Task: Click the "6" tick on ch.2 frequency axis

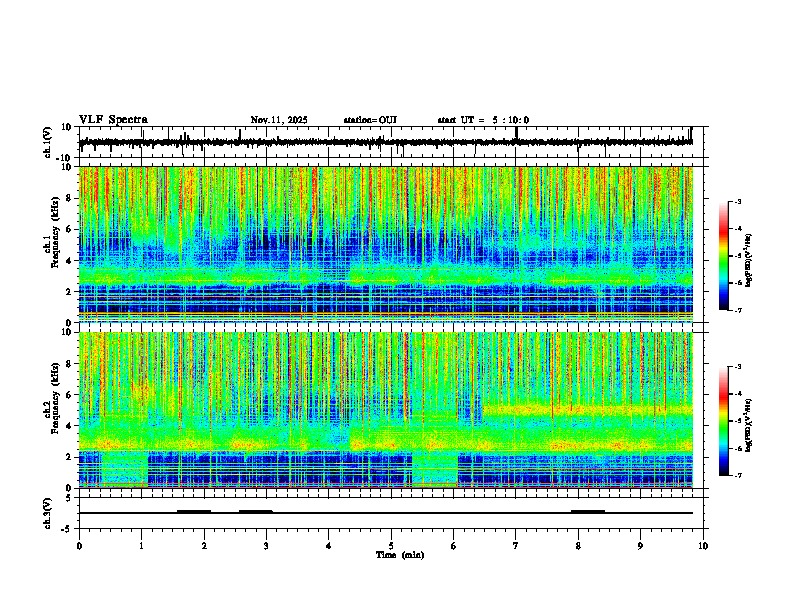Action: (x=71, y=395)
